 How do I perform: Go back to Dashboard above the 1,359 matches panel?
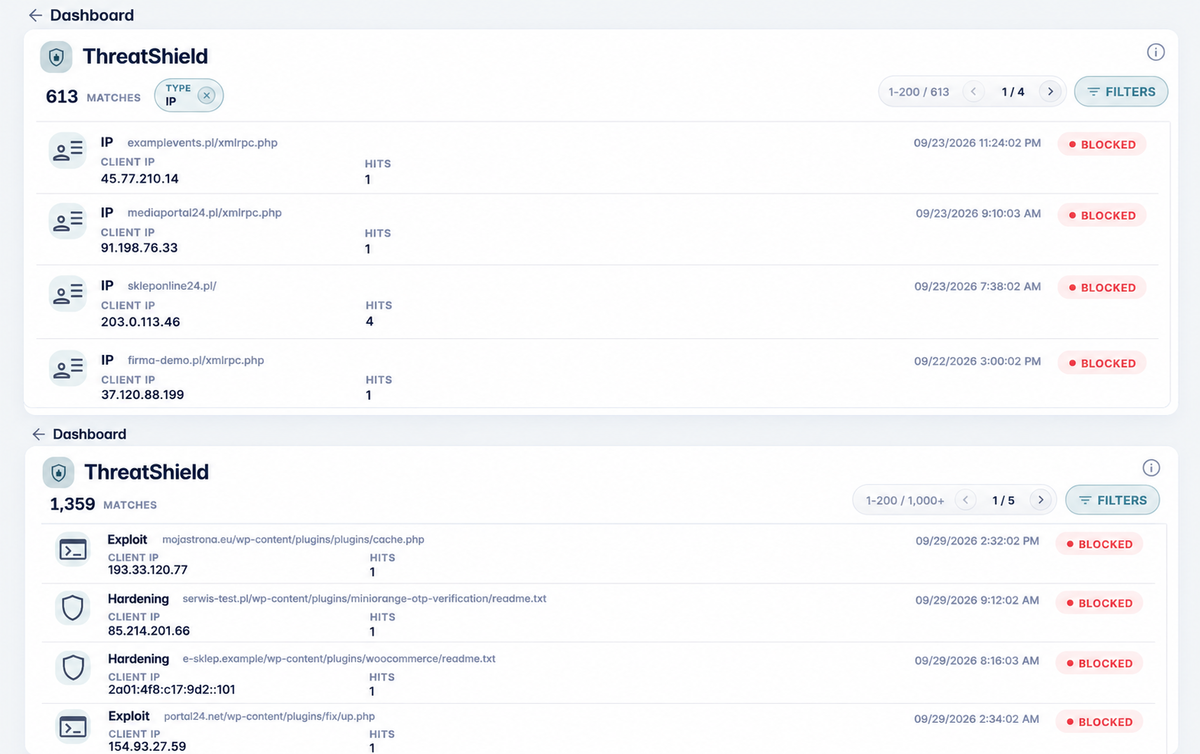coord(79,434)
